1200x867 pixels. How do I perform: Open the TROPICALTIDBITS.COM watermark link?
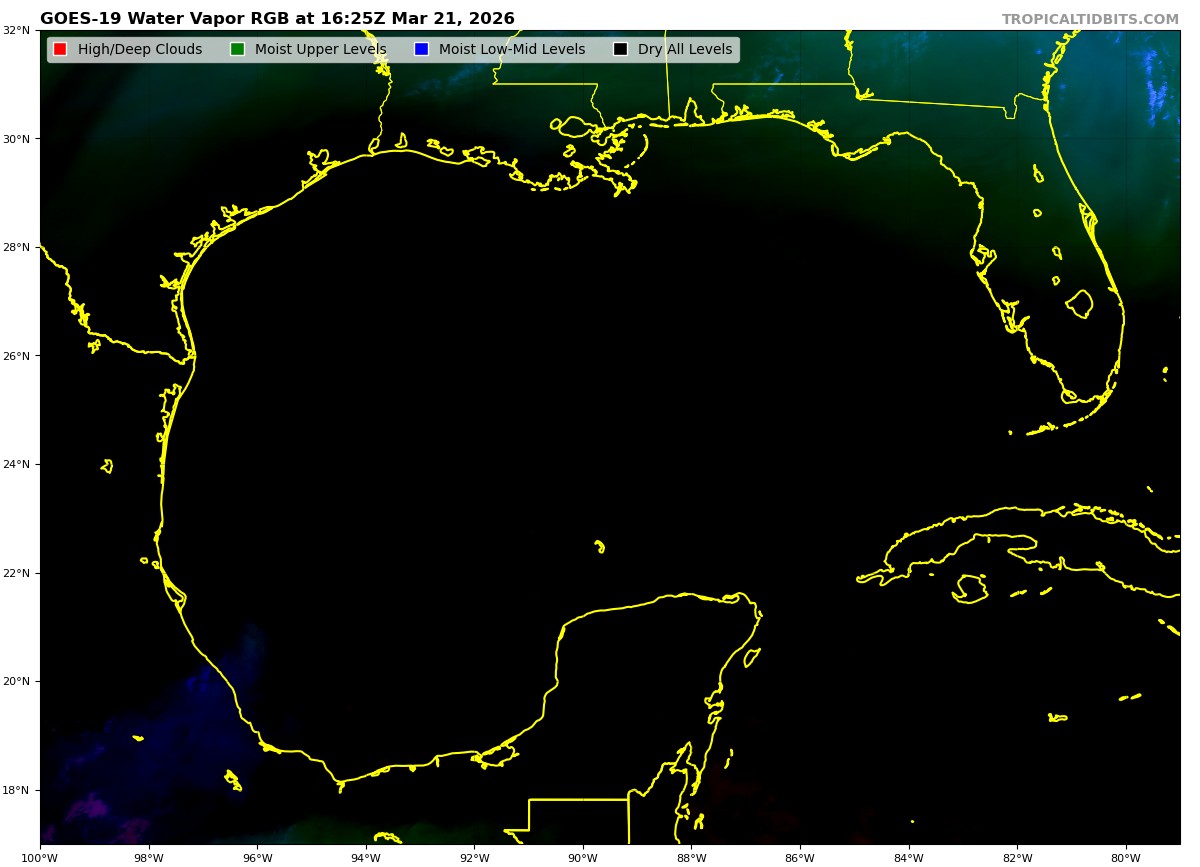click(x=1090, y=19)
